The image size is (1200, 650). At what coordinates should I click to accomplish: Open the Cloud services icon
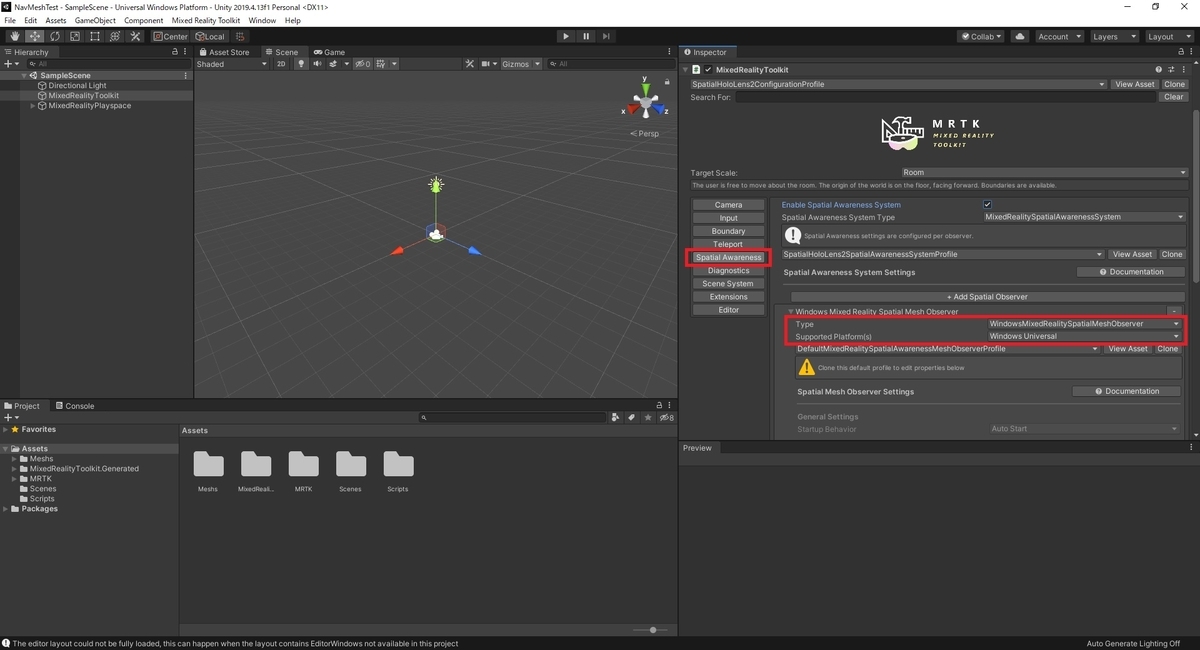[1020, 36]
